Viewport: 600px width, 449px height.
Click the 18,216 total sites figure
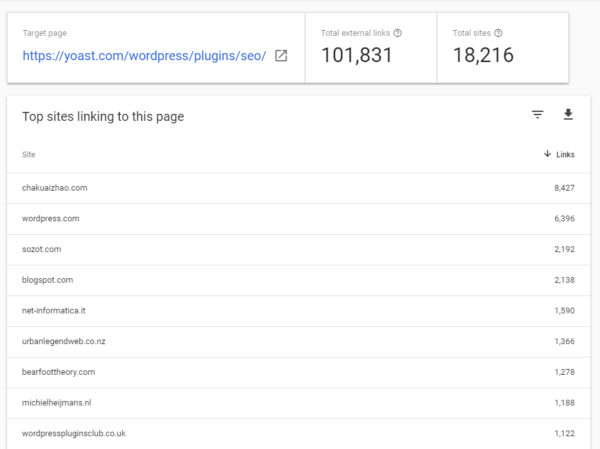(x=483, y=56)
